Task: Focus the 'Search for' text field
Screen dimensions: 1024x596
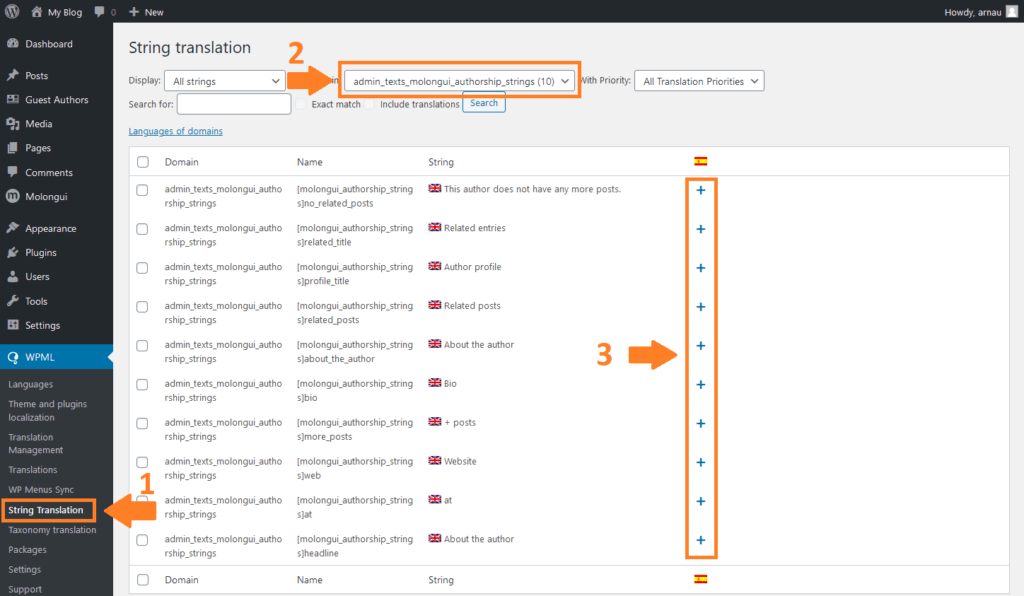Action: [x=234, y=104]
